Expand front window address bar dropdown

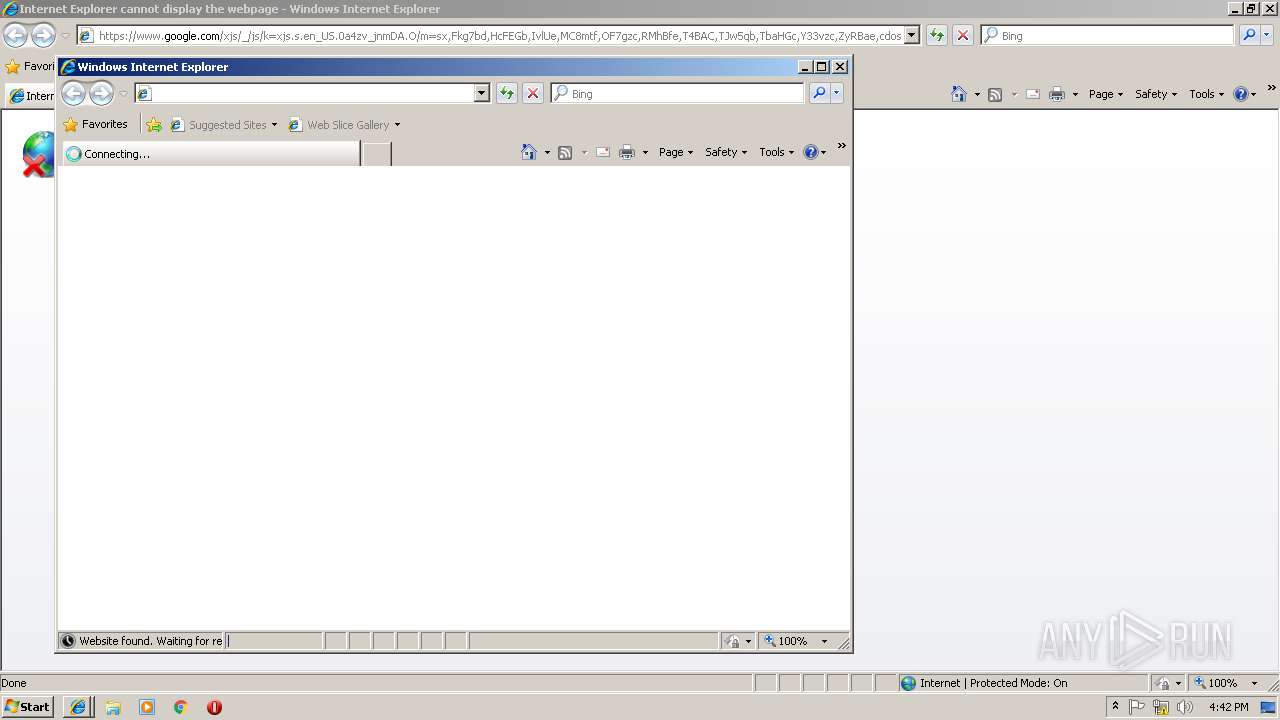point(481,93)
